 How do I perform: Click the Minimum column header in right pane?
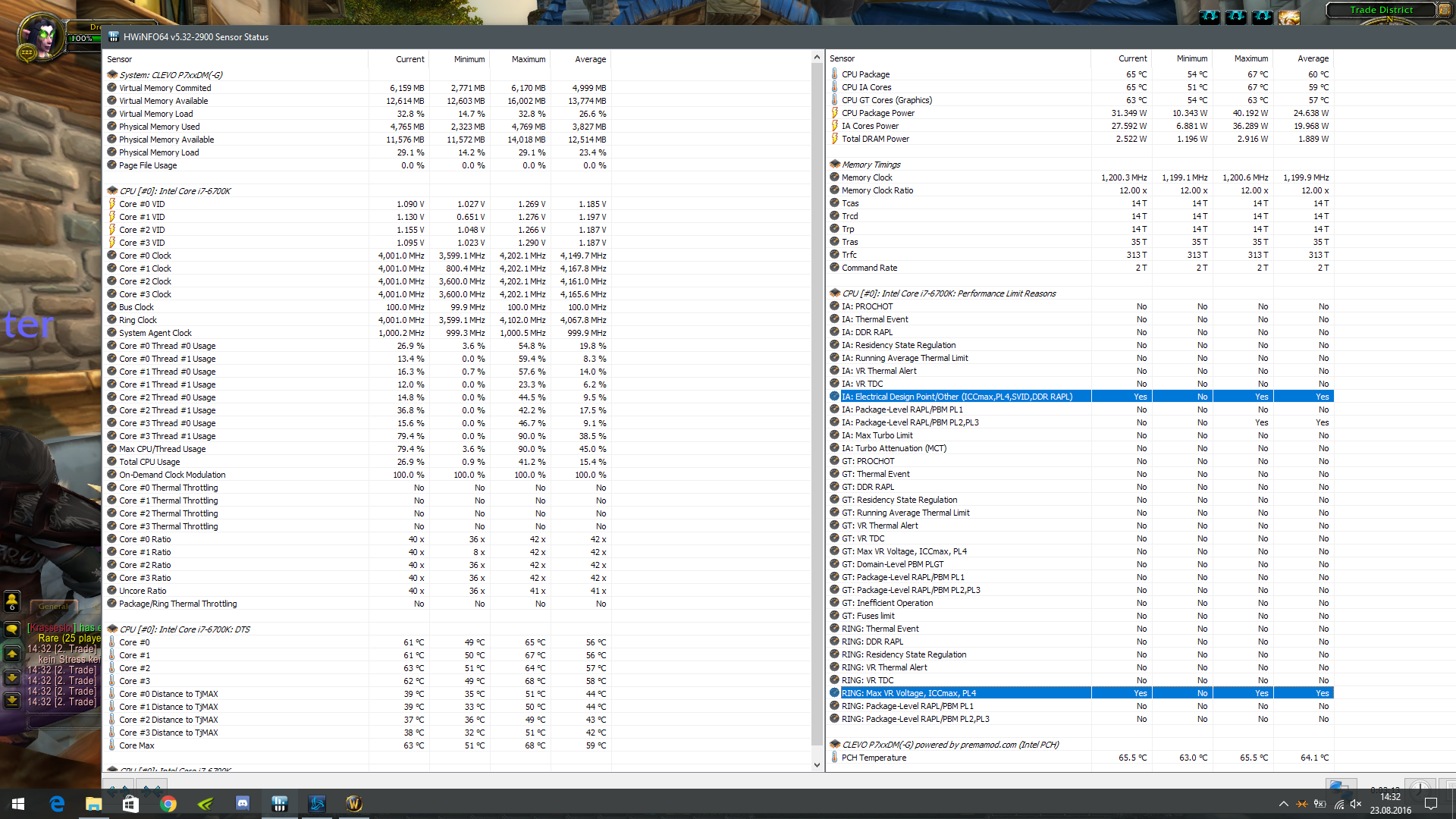pos(1181,58)
